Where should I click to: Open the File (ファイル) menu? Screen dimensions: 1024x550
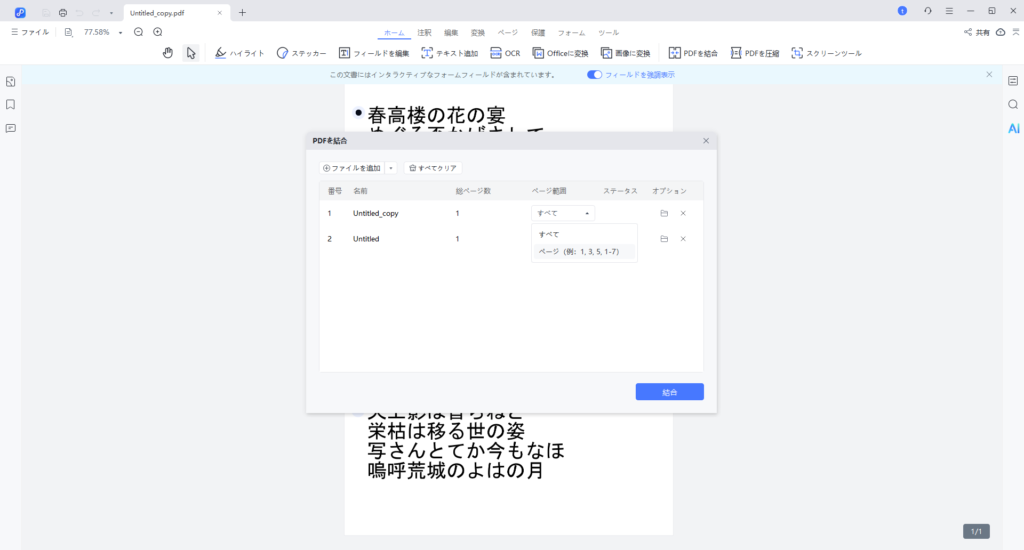pos(30,32)
